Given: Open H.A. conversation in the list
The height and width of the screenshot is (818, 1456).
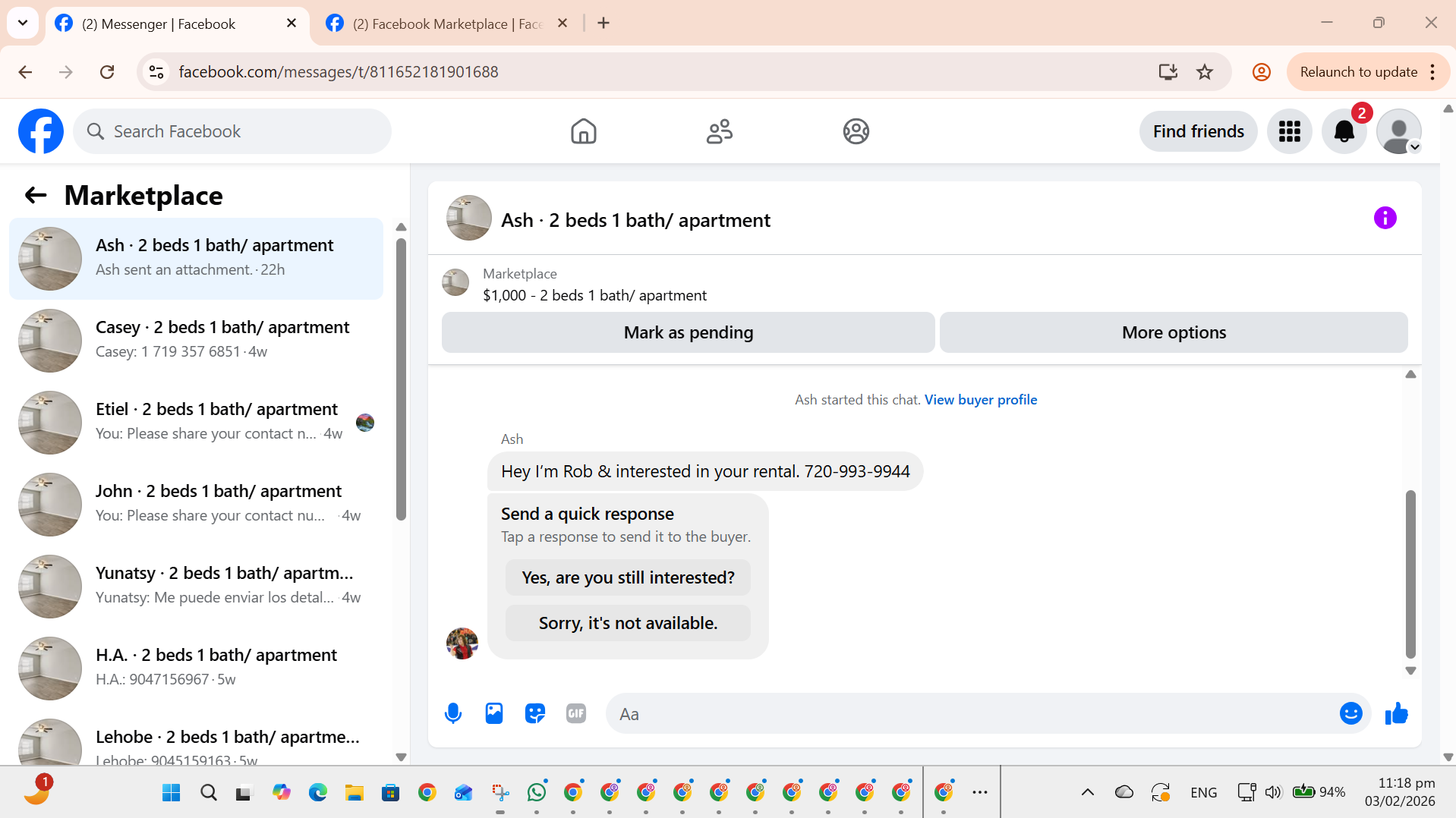Looking at the screenshot, I should [196, 668].
